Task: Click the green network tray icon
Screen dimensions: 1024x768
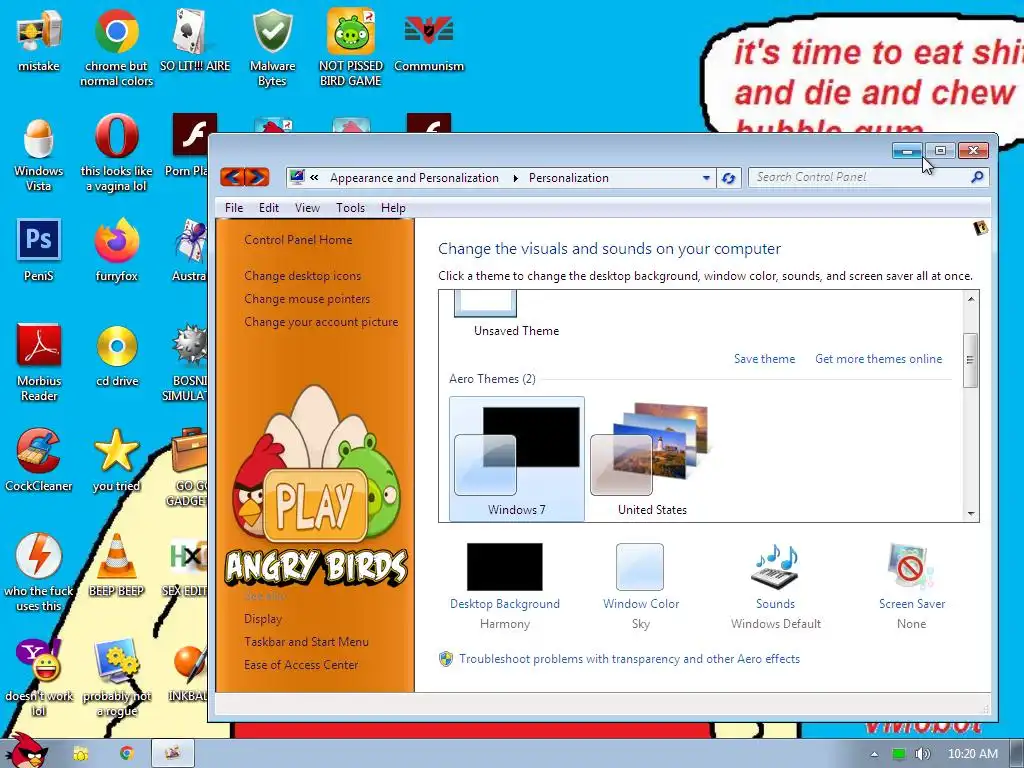Action: [899, 754]
